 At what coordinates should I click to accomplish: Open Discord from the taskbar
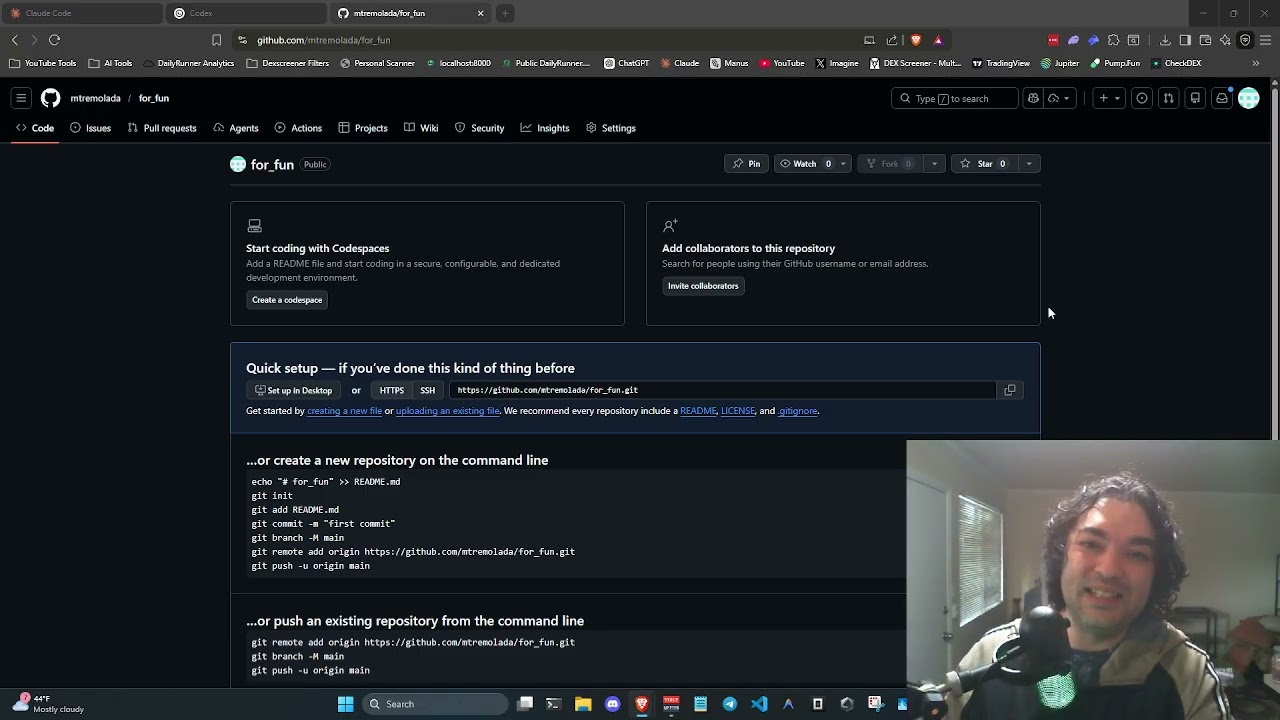613,704
